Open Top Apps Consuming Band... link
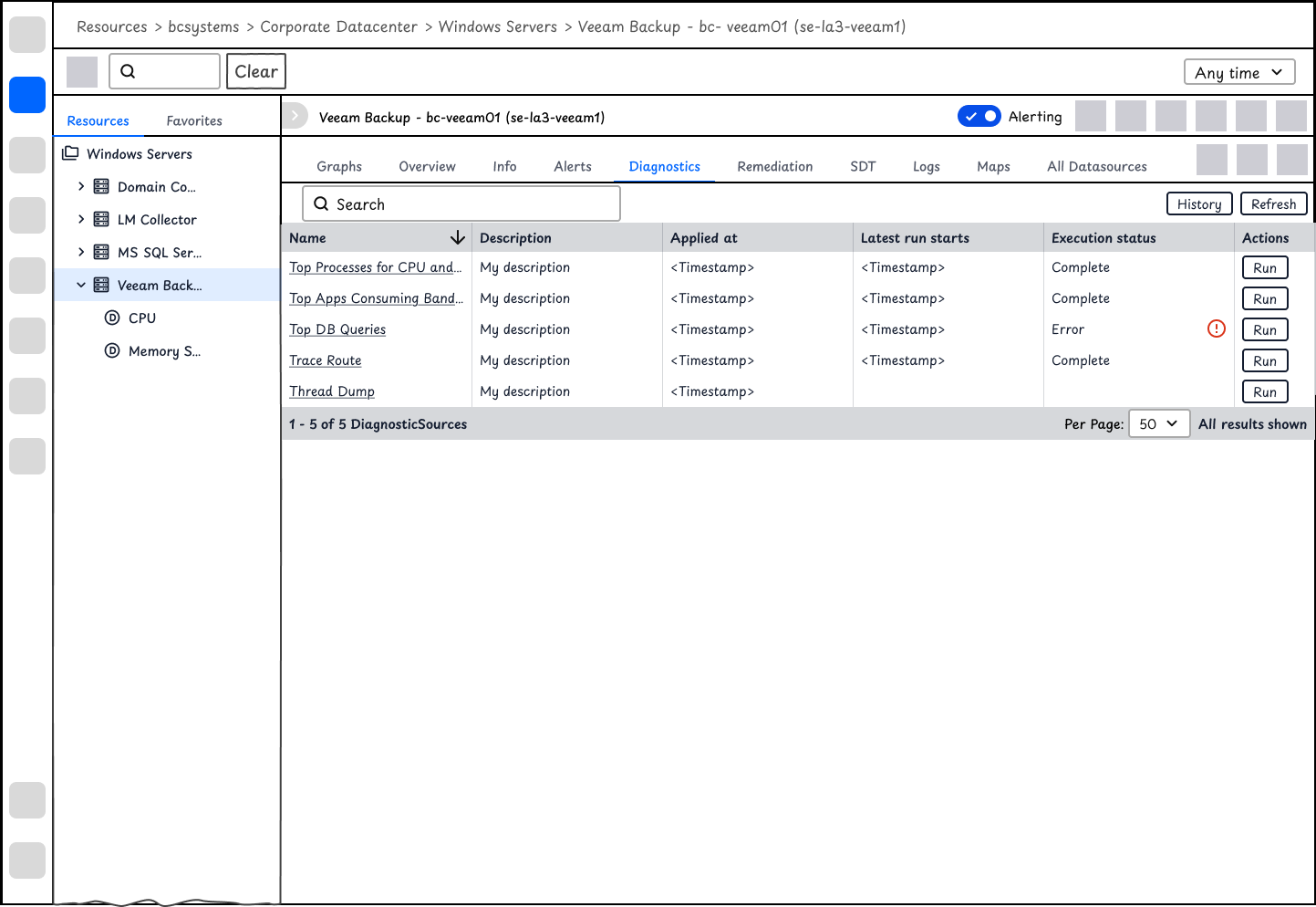Viewport: 1316px width, 907px height. point(376,298)
